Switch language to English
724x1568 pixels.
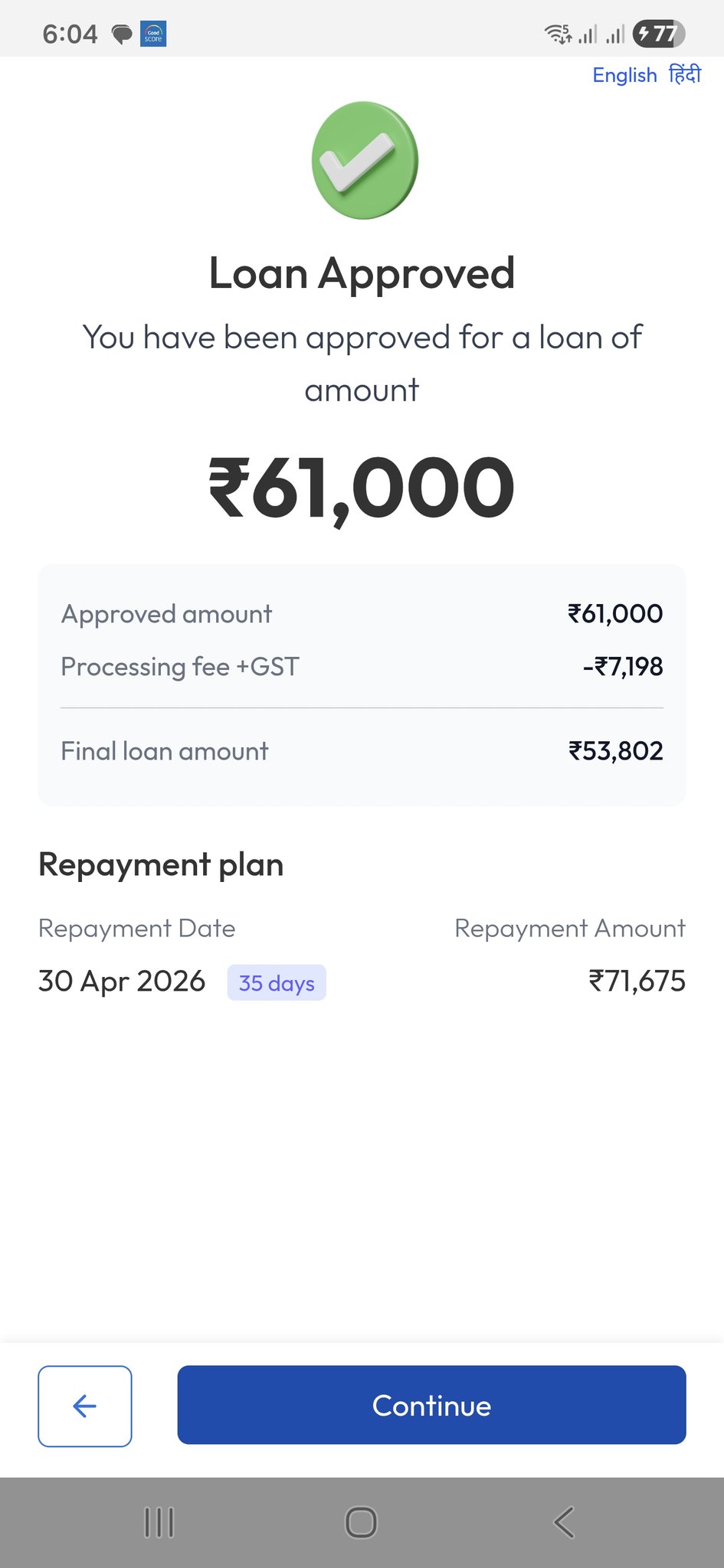(624, 75)
